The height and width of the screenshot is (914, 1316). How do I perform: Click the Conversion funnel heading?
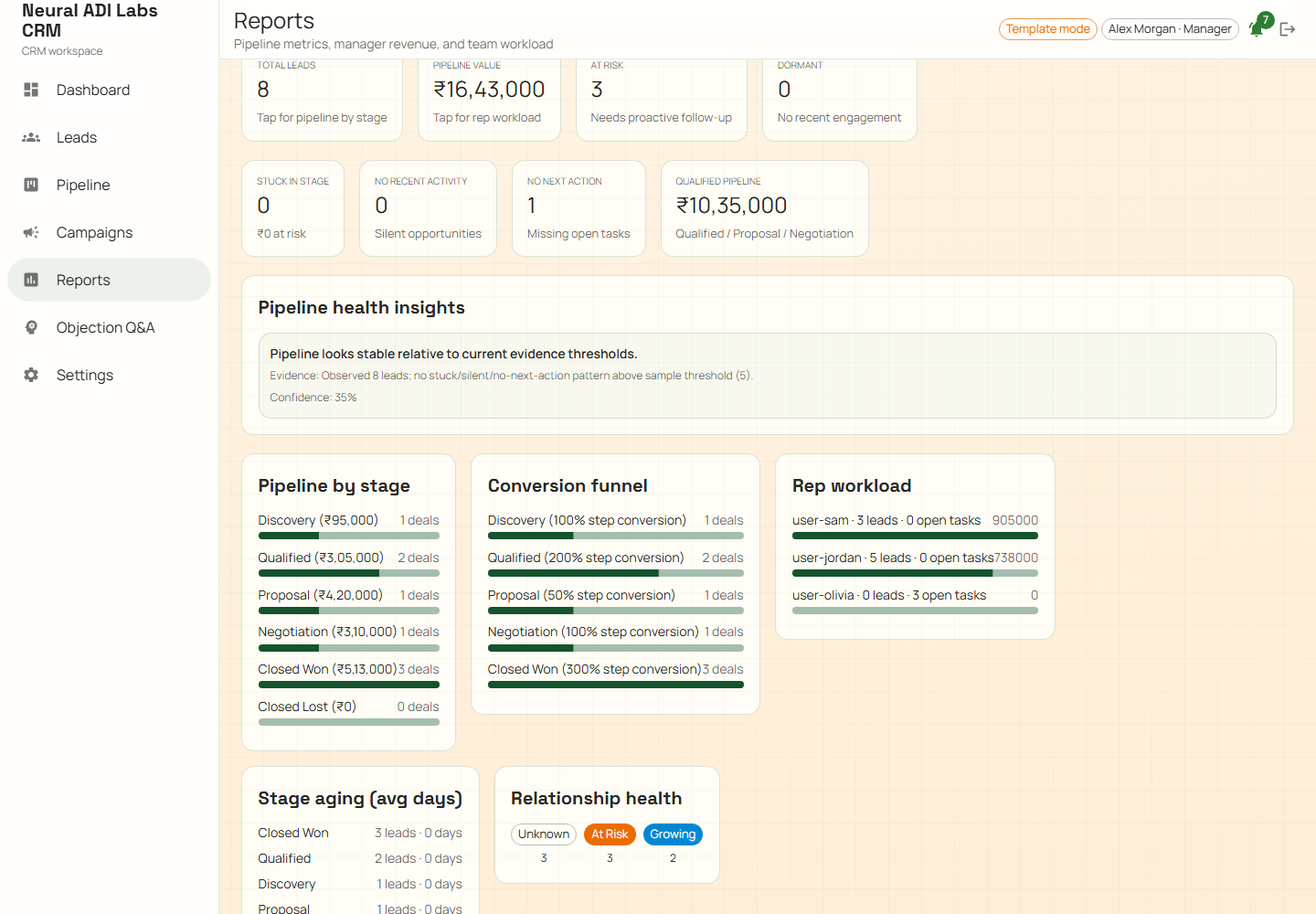tap(568, 486)
